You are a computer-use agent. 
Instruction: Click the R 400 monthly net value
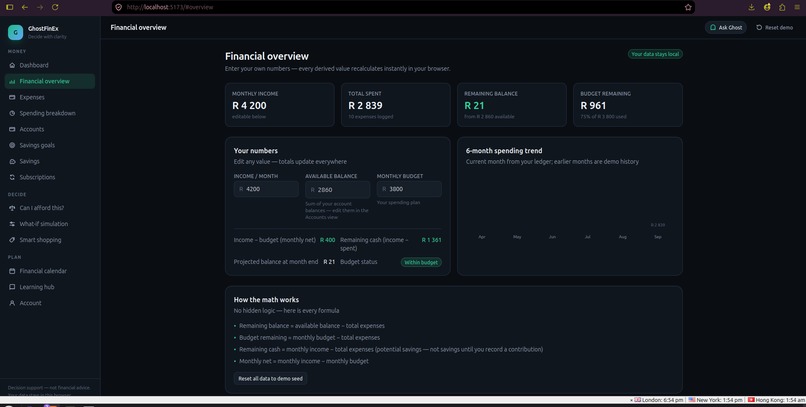(x=327, y=240)
